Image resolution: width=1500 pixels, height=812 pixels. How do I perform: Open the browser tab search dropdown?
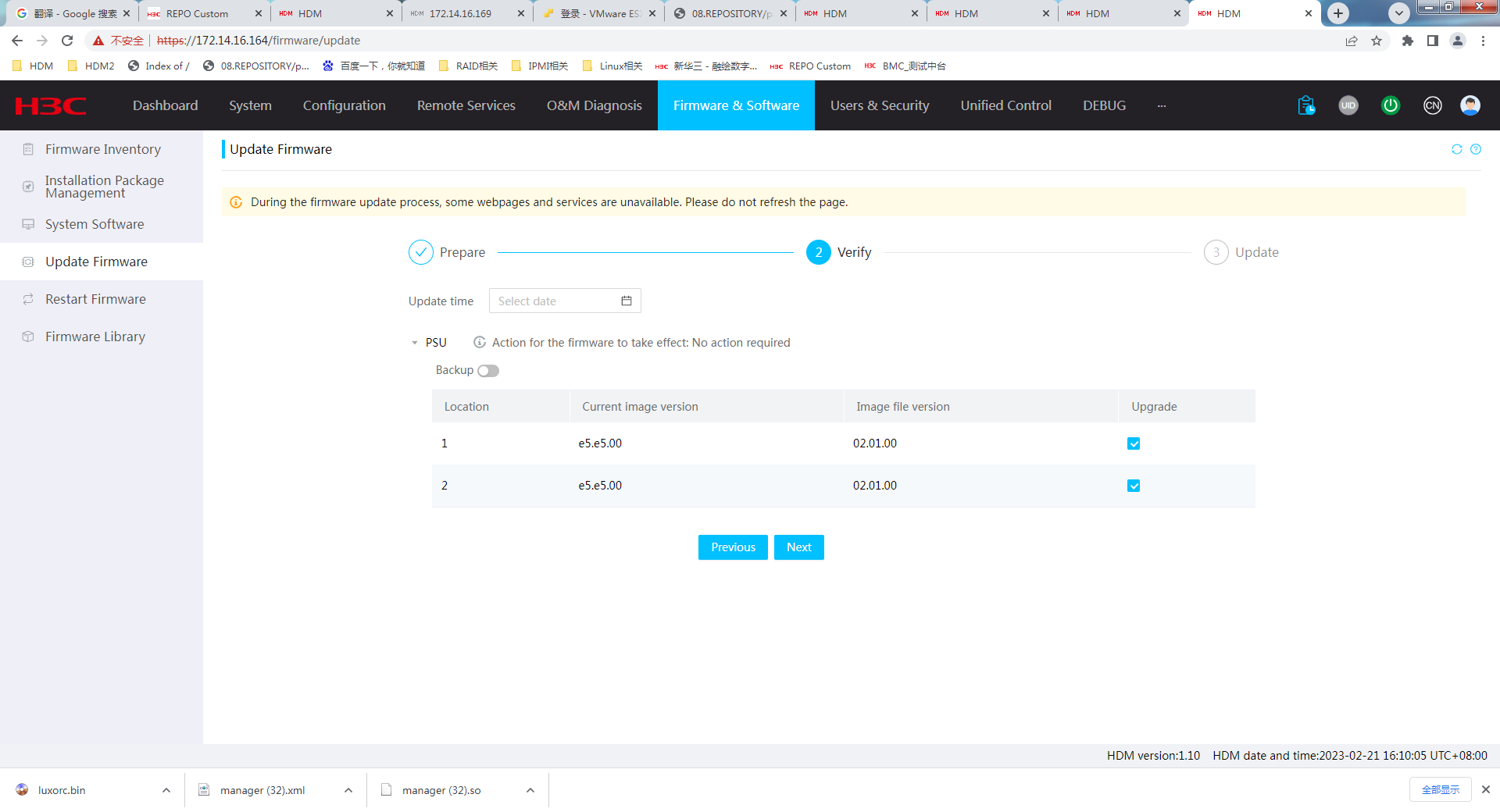click(1399, 13)
